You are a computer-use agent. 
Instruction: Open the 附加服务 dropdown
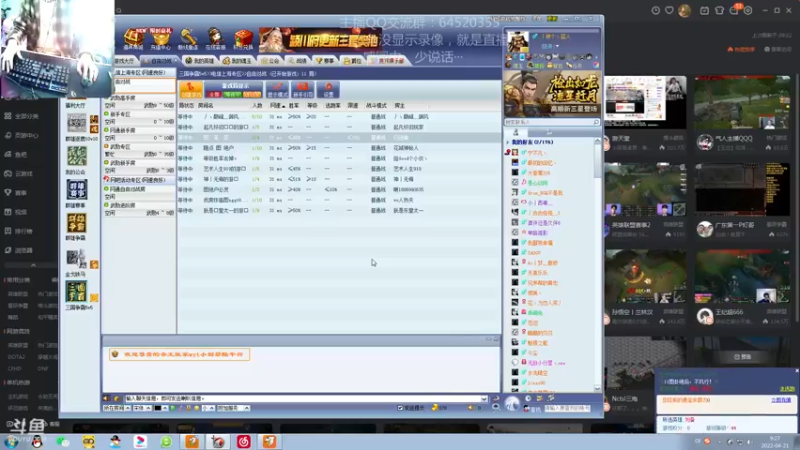tap(233, 408)
